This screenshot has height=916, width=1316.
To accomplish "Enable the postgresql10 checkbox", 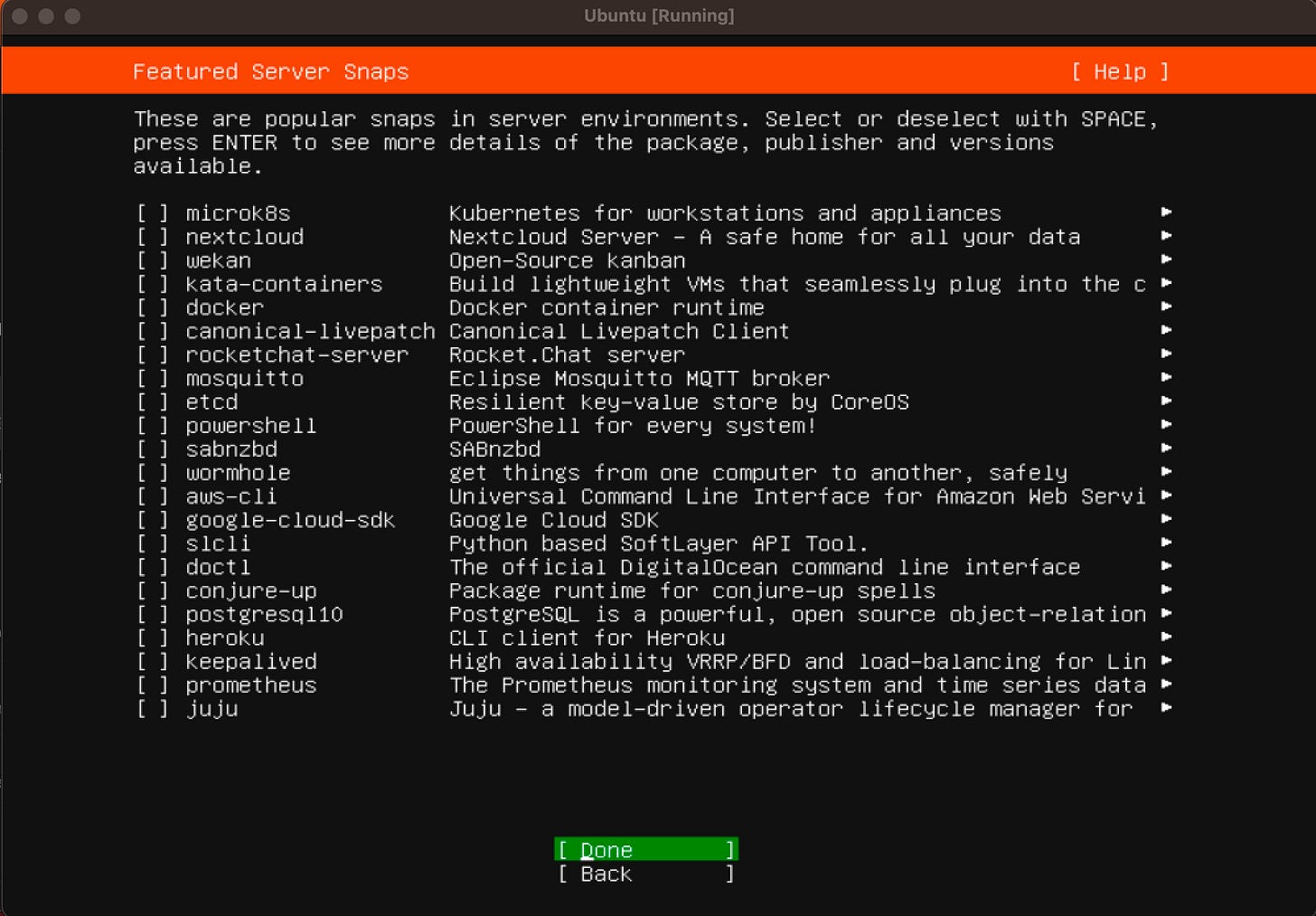I will pos(153,614).
